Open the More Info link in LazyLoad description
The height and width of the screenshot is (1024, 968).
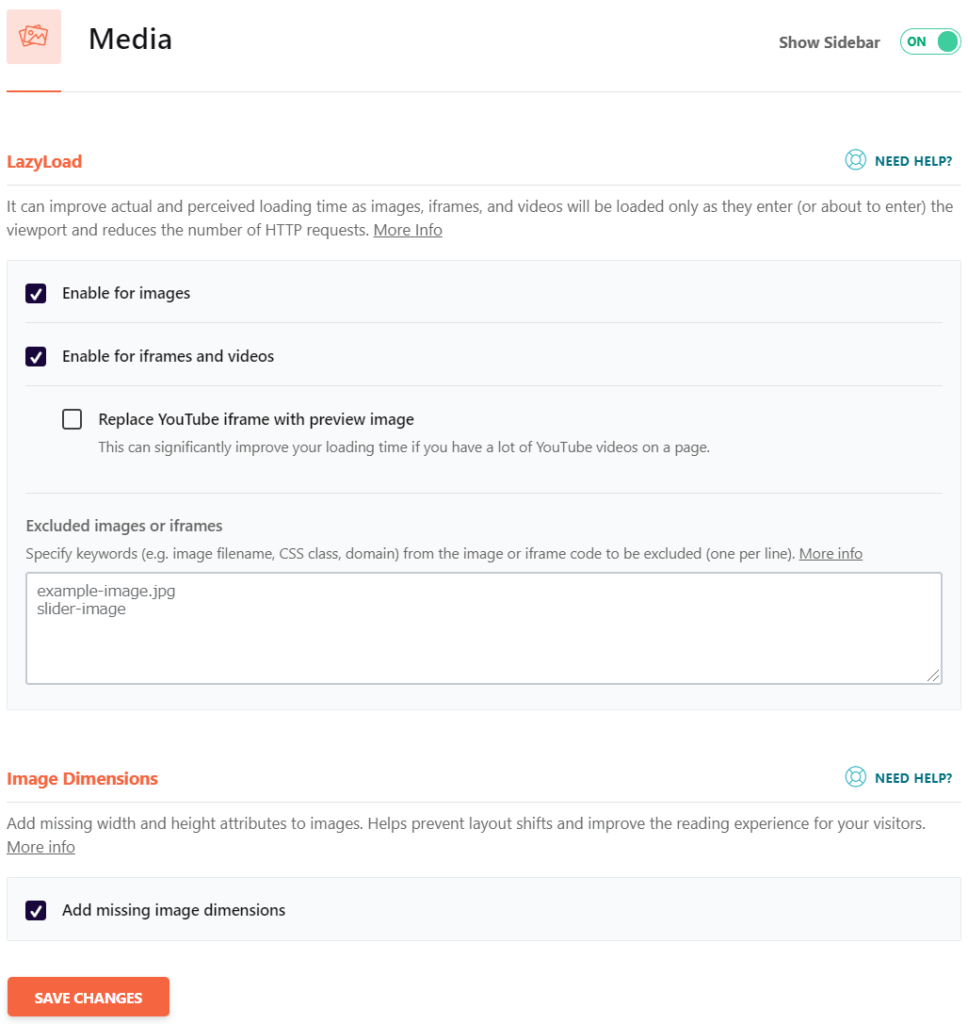[x=407, y=229]
